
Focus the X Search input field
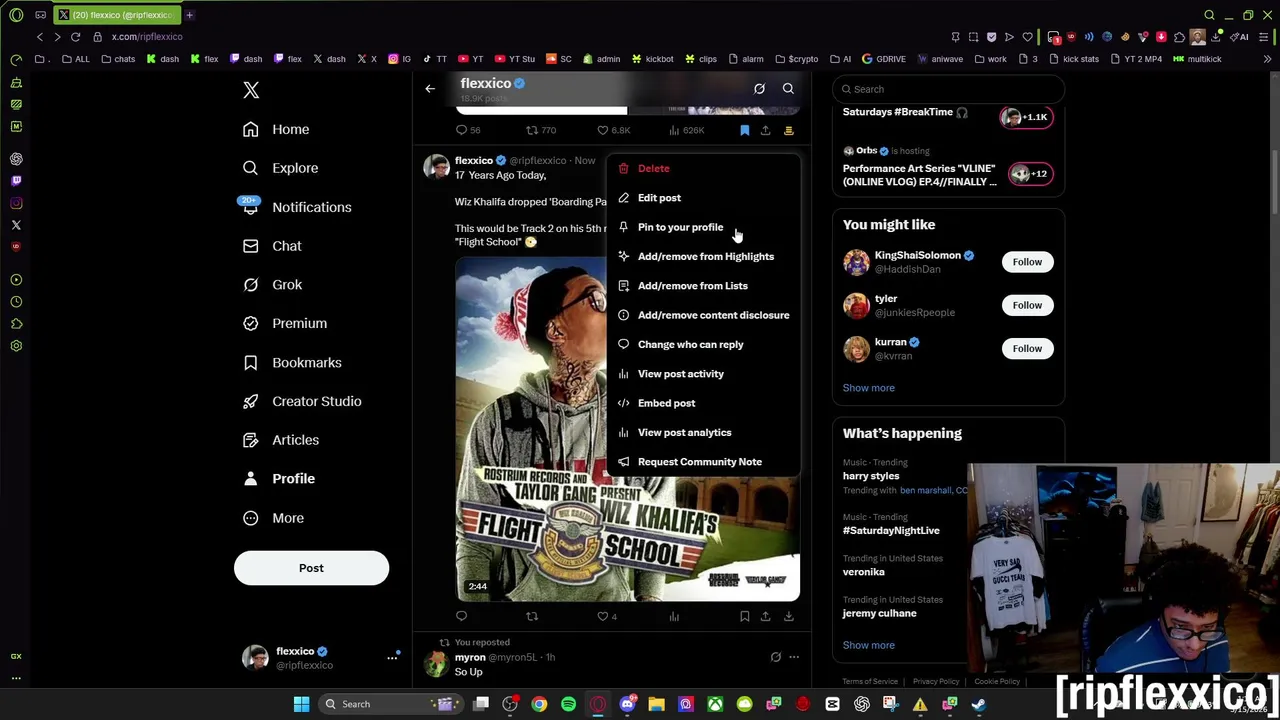(x=948, y=89)
